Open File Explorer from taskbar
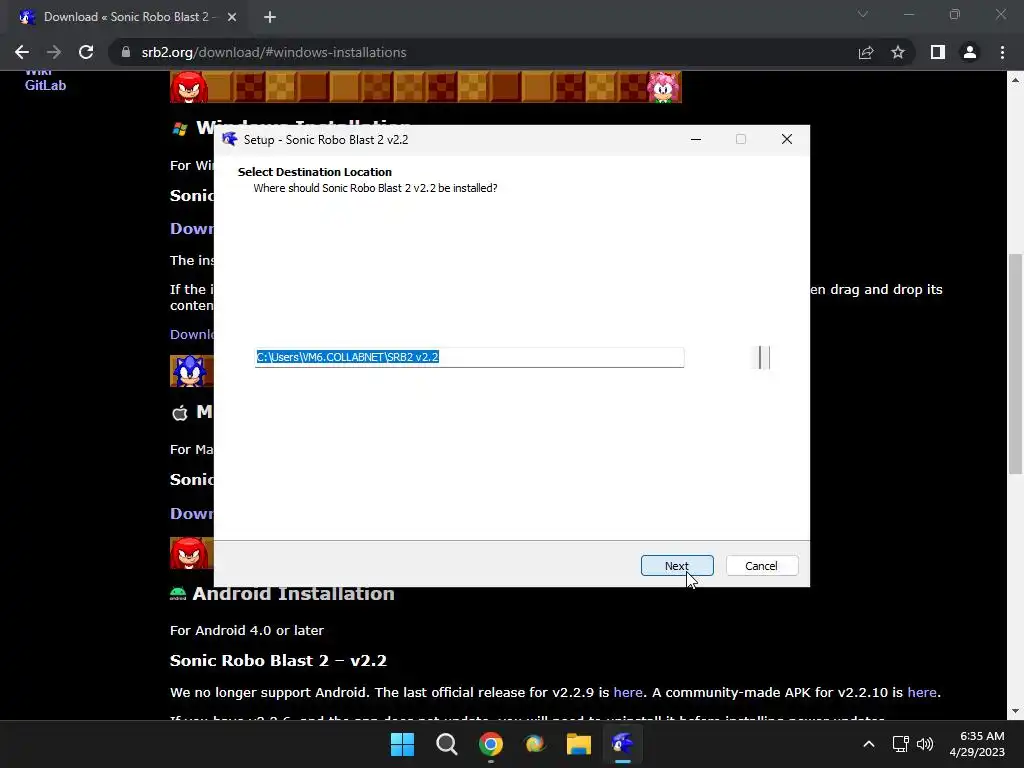 [579, 744]
